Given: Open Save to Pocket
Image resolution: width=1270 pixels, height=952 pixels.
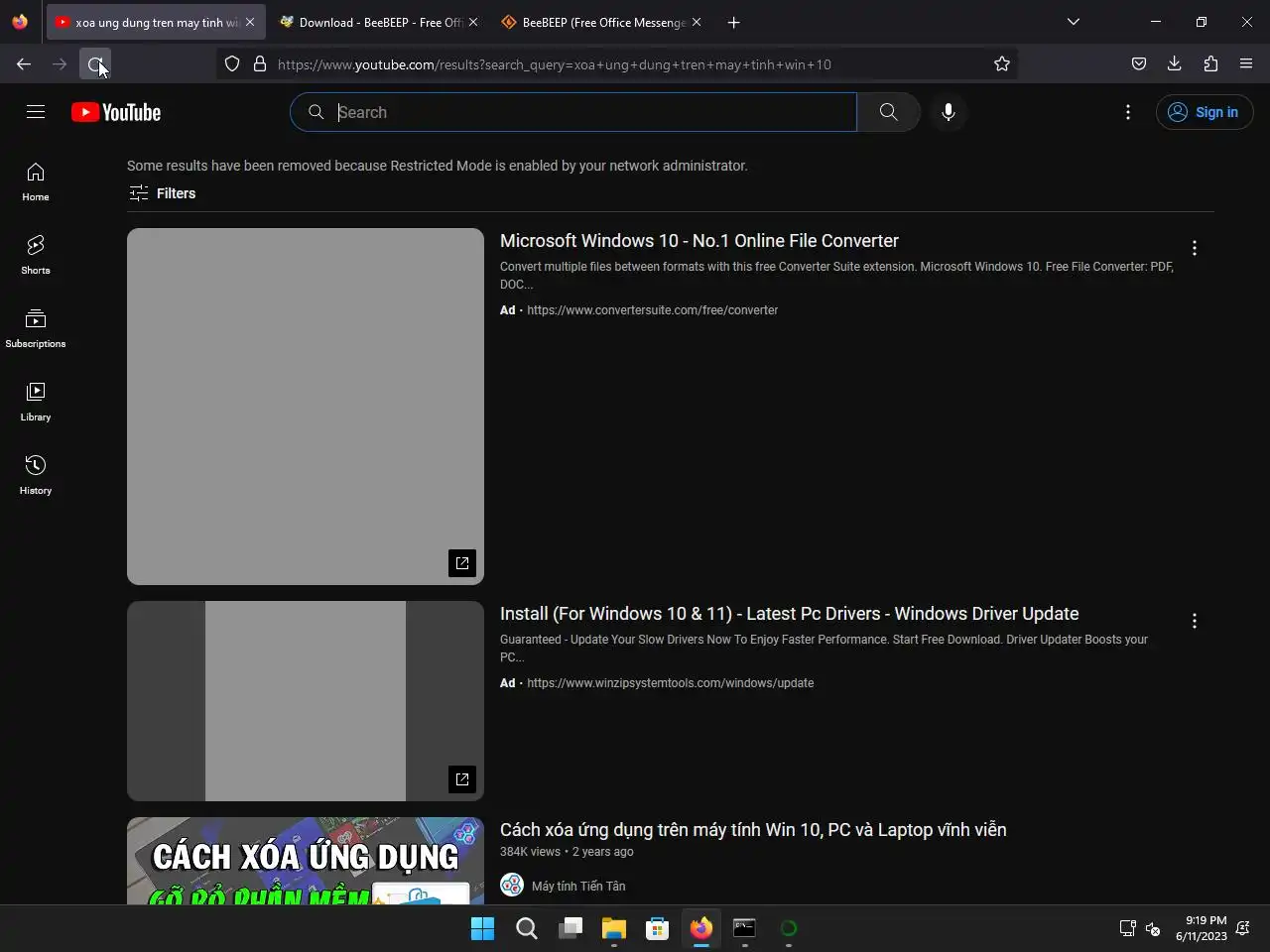Looking at the screenshot, I should click(1139, 64).
